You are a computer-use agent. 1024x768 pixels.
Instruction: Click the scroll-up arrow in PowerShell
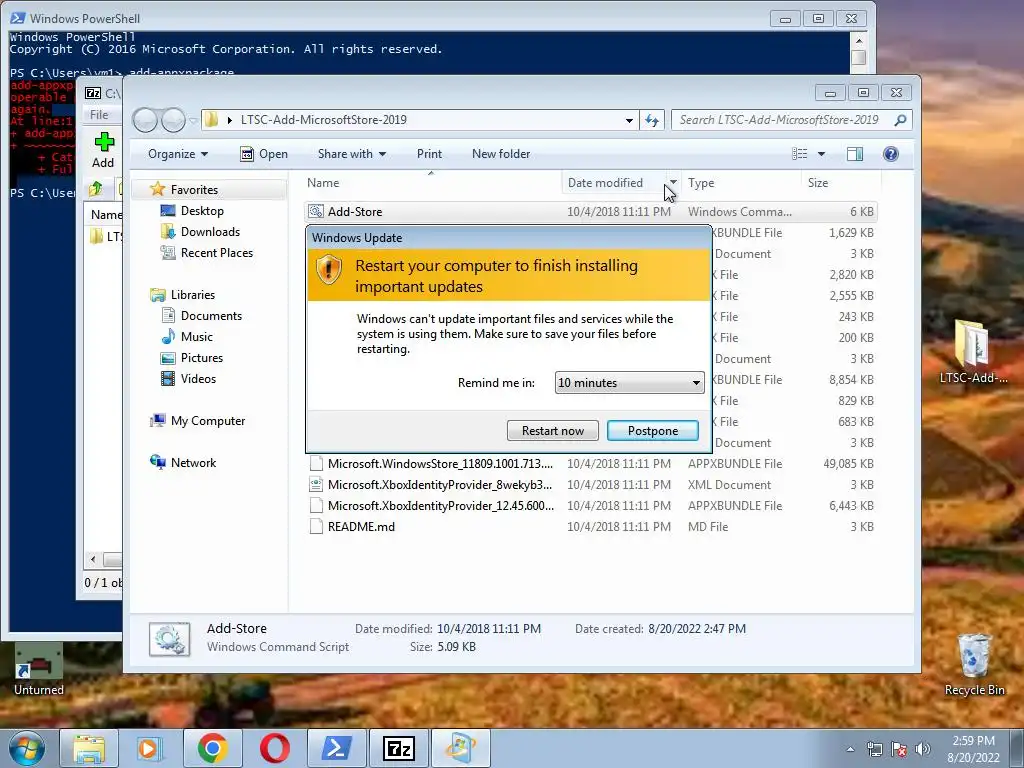pyautogui.click(x=859, y=41)
